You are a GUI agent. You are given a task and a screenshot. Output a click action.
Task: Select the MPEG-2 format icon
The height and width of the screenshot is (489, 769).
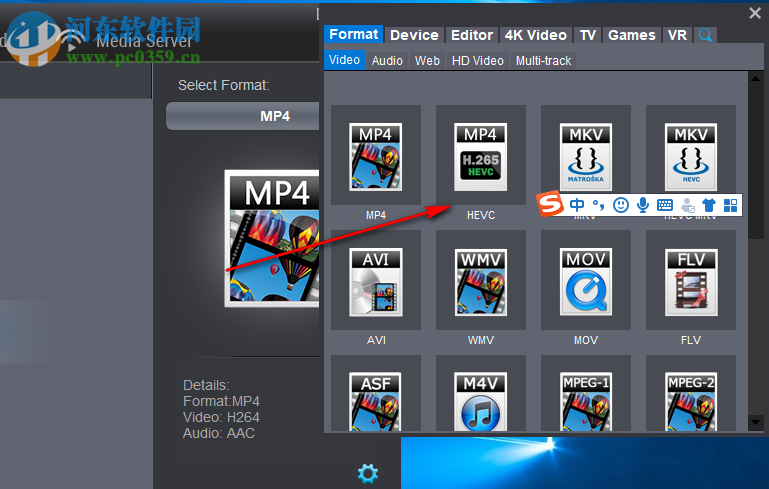click(x=691, y=402)
